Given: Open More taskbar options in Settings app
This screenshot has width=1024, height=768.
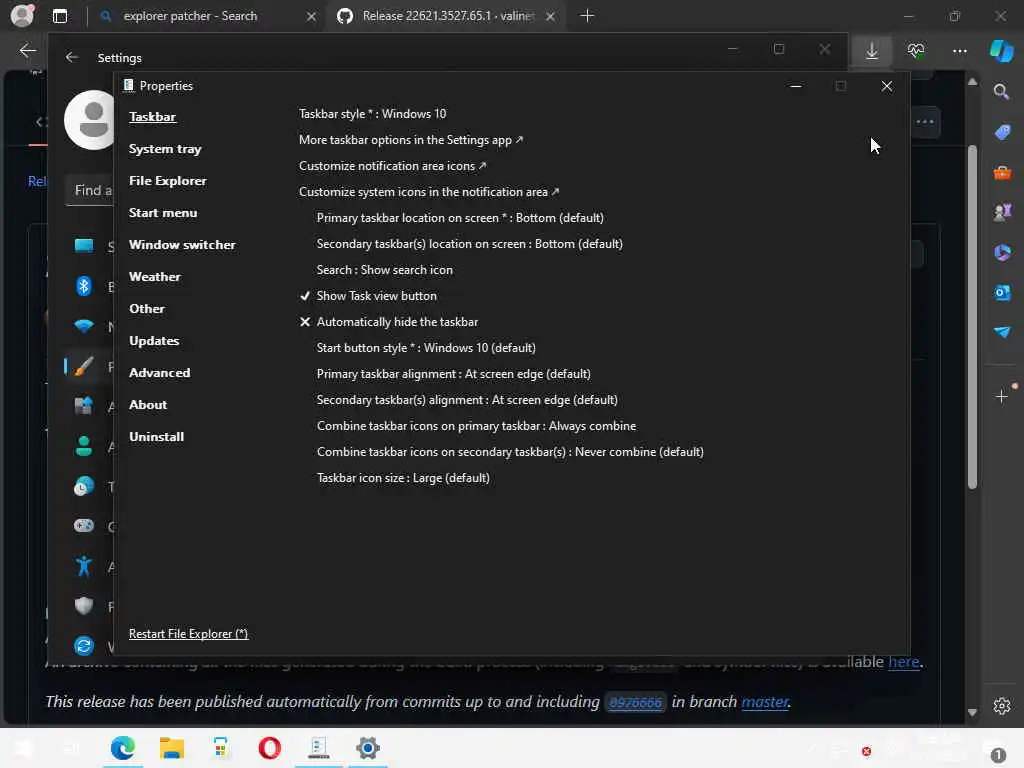Looking at the screenshot, I should tap(411, 140).
